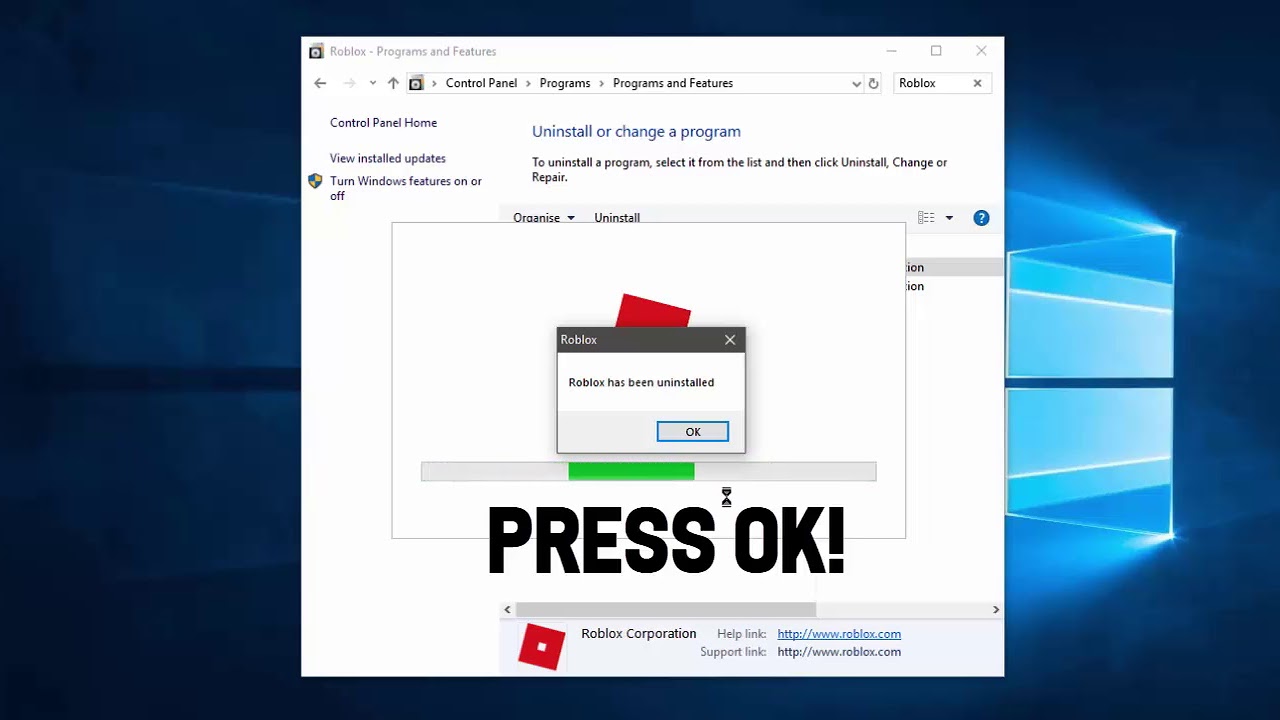Click the Control Panel icon in address bar

[x=416, y=83]
